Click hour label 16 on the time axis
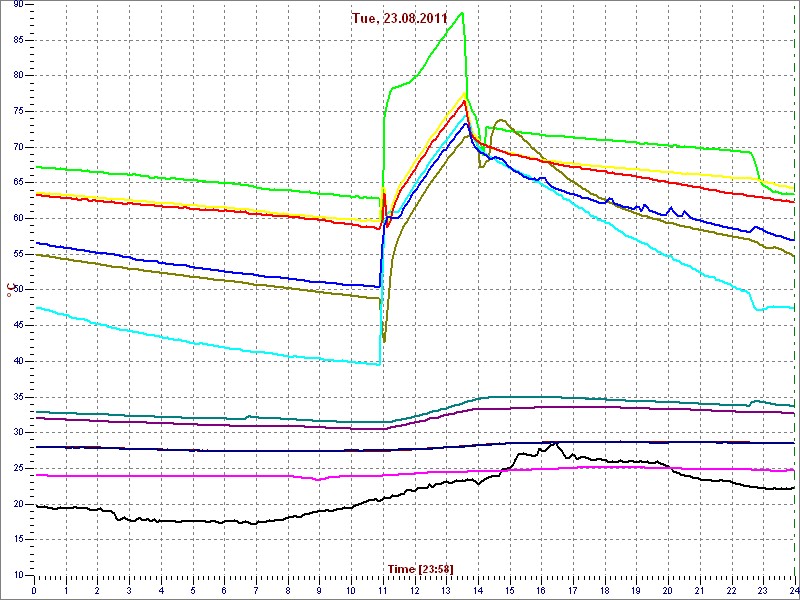800x600 pixels. pos(541,591)
